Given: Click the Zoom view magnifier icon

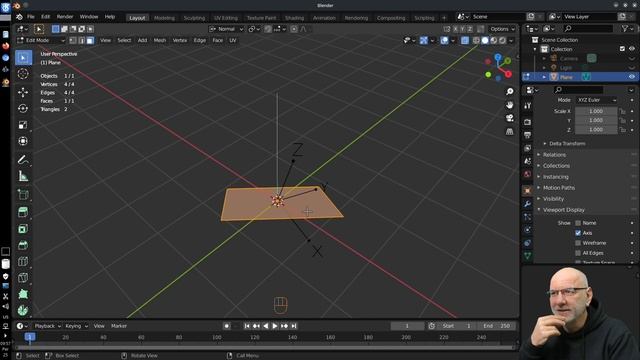Looking at the screenshot, I should (509, 91).
